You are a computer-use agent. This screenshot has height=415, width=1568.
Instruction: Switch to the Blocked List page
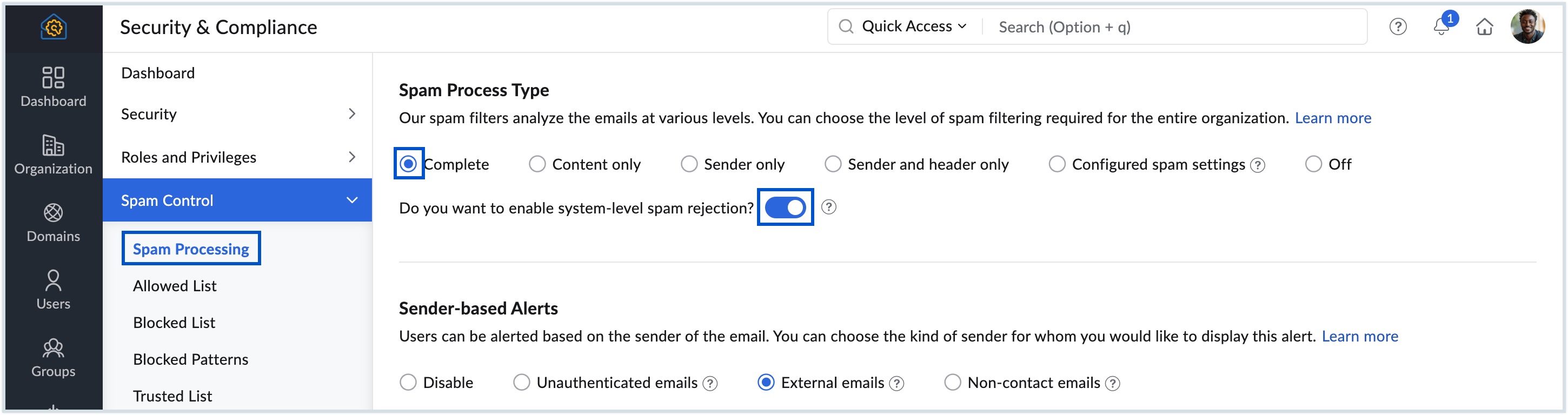(174, 323)
